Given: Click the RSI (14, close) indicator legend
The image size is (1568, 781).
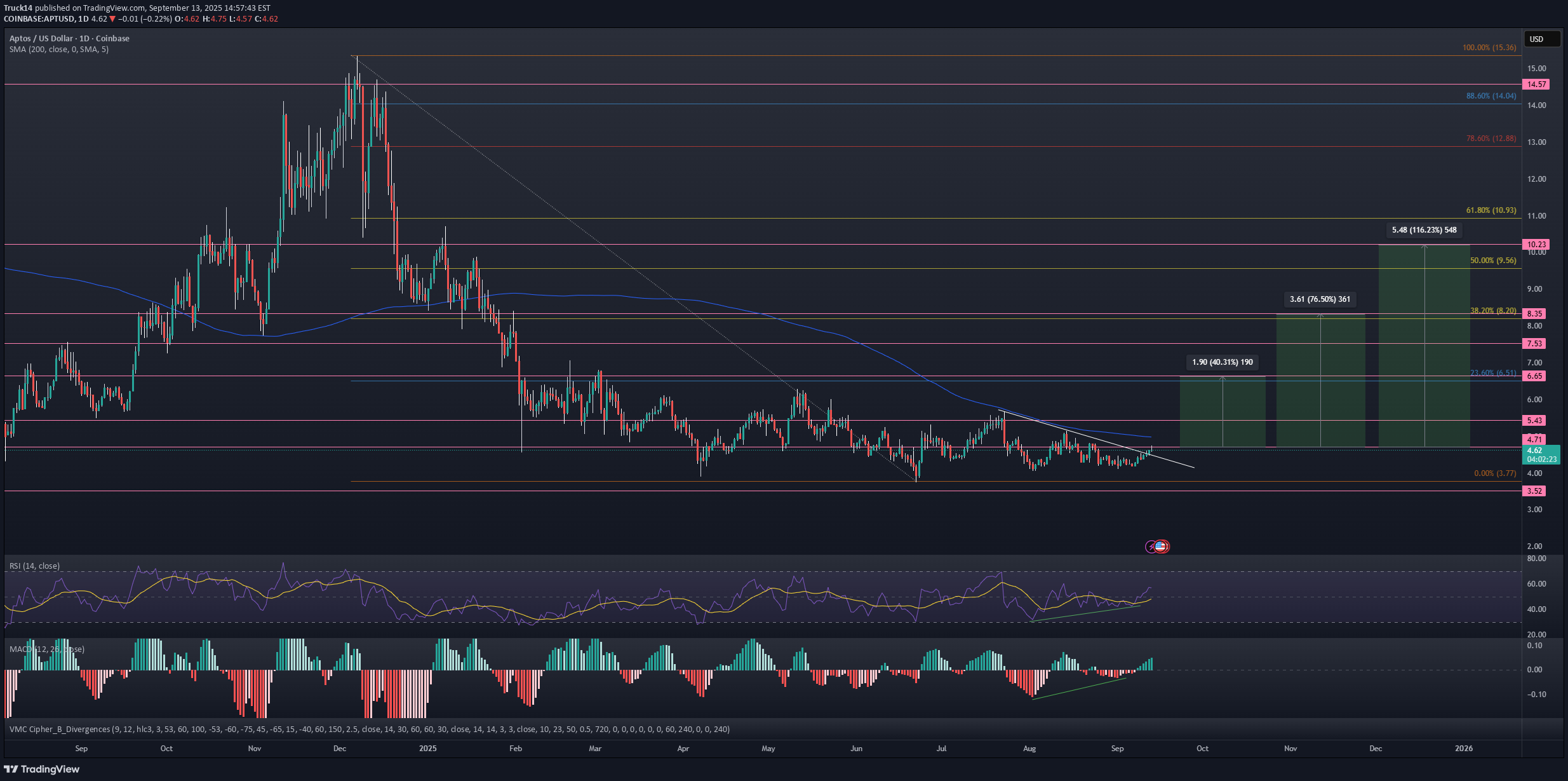Looking at the screenshot, I should point(34,566).
